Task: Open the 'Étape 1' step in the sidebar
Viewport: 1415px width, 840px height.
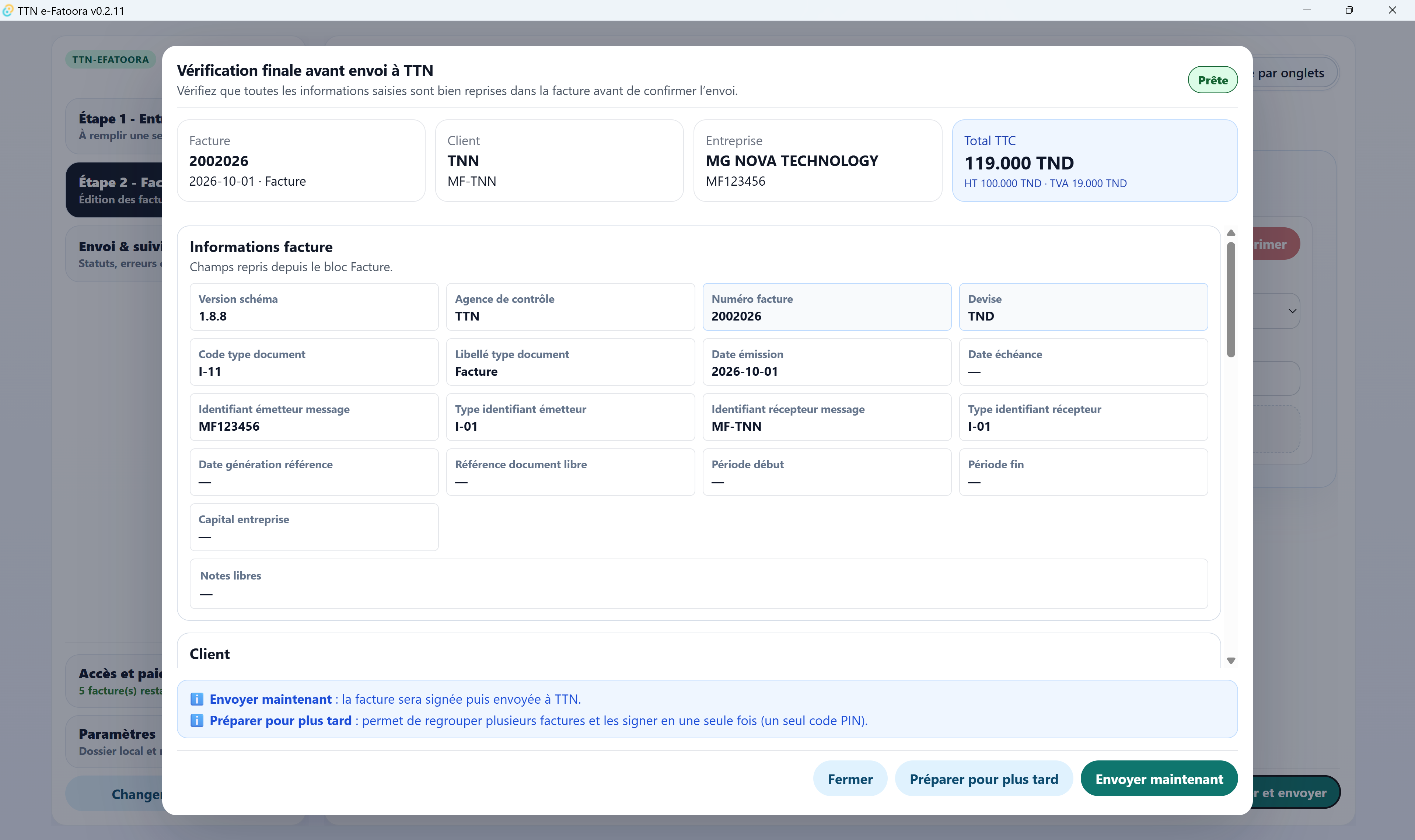Action: pyautogui.click(x=114, y=126)
